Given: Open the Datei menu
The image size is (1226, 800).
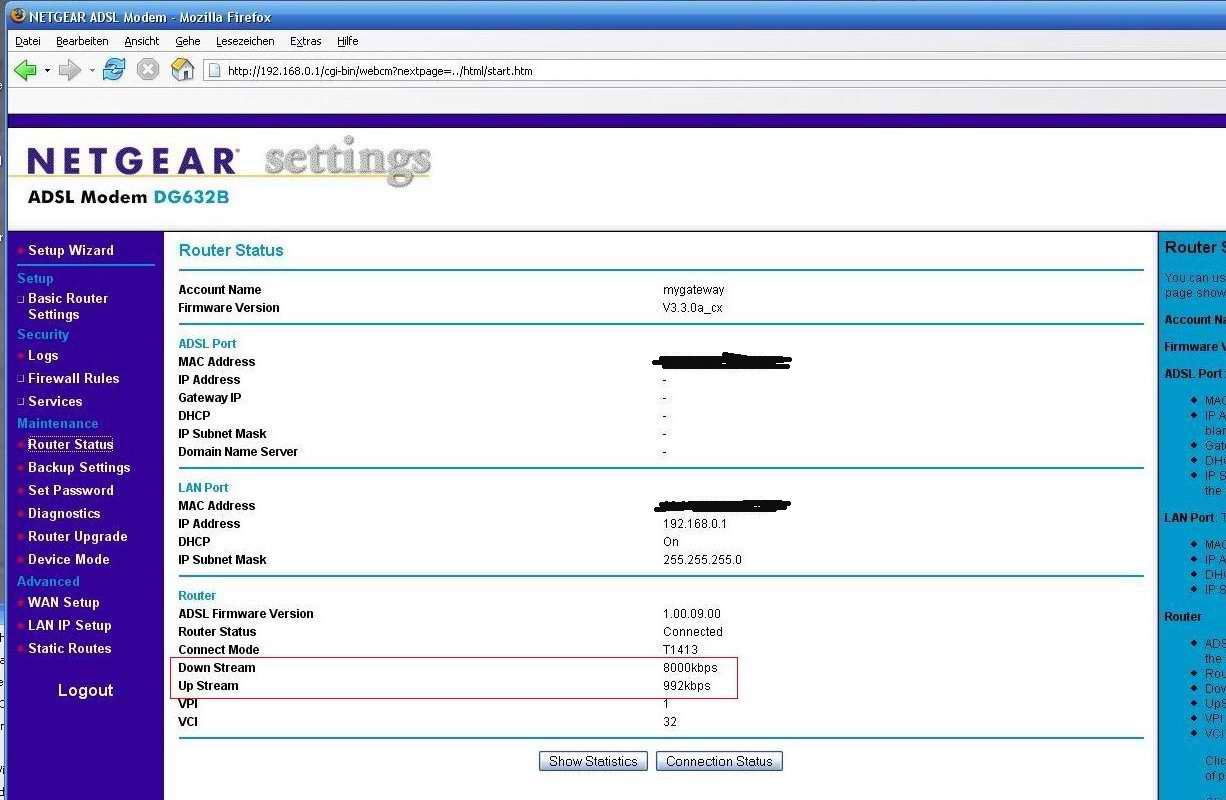Looking at the screenshot, I should coord(28,41).
